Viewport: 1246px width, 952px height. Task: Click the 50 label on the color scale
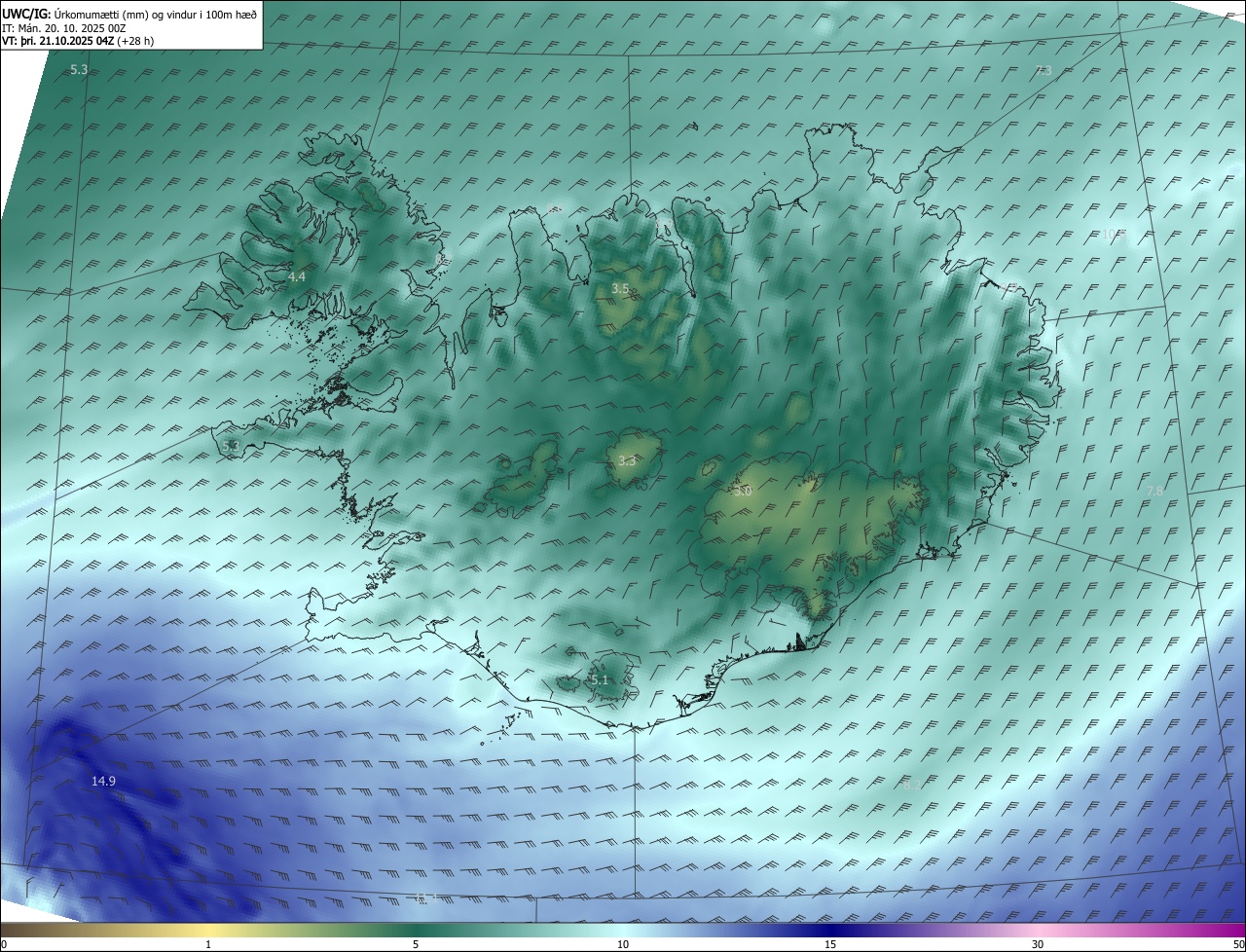tap(1238, 944)
